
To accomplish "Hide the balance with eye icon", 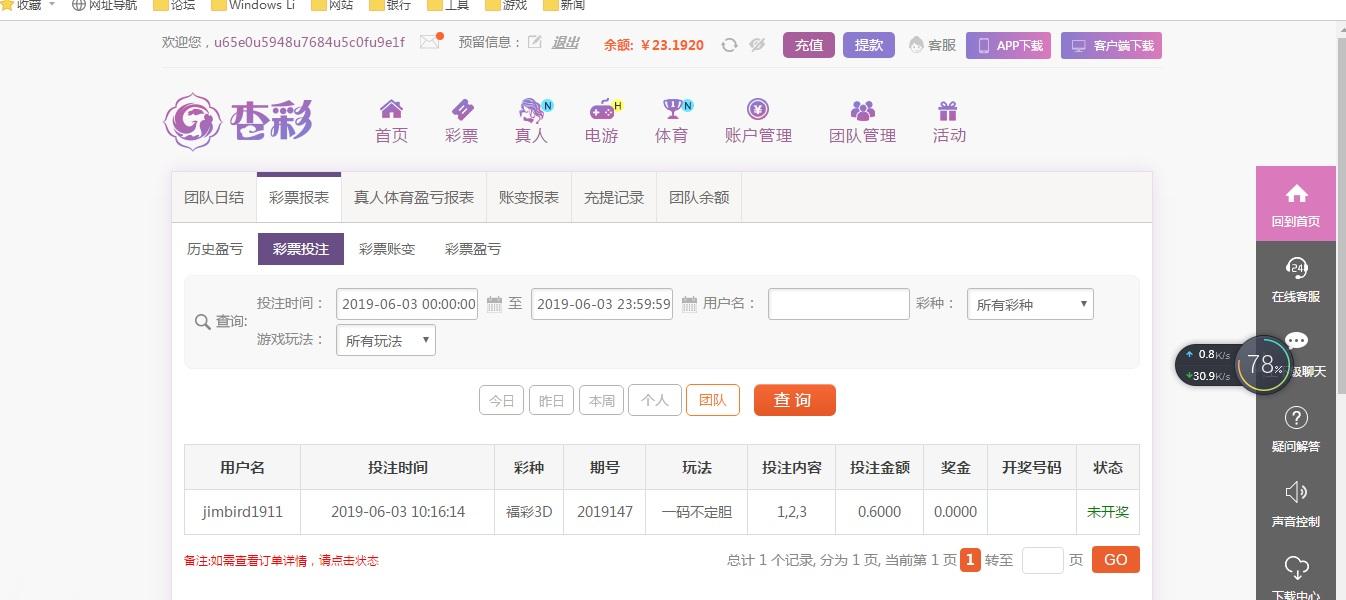I will (757, 45).
